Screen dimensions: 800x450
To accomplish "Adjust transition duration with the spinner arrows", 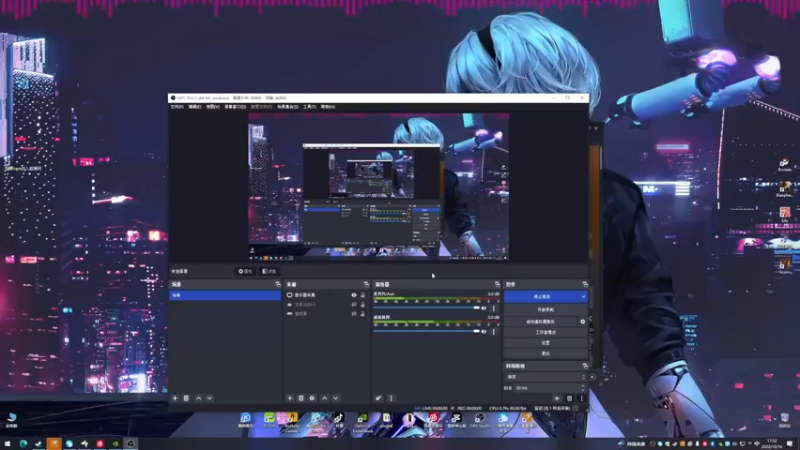I will pos(583,388).
